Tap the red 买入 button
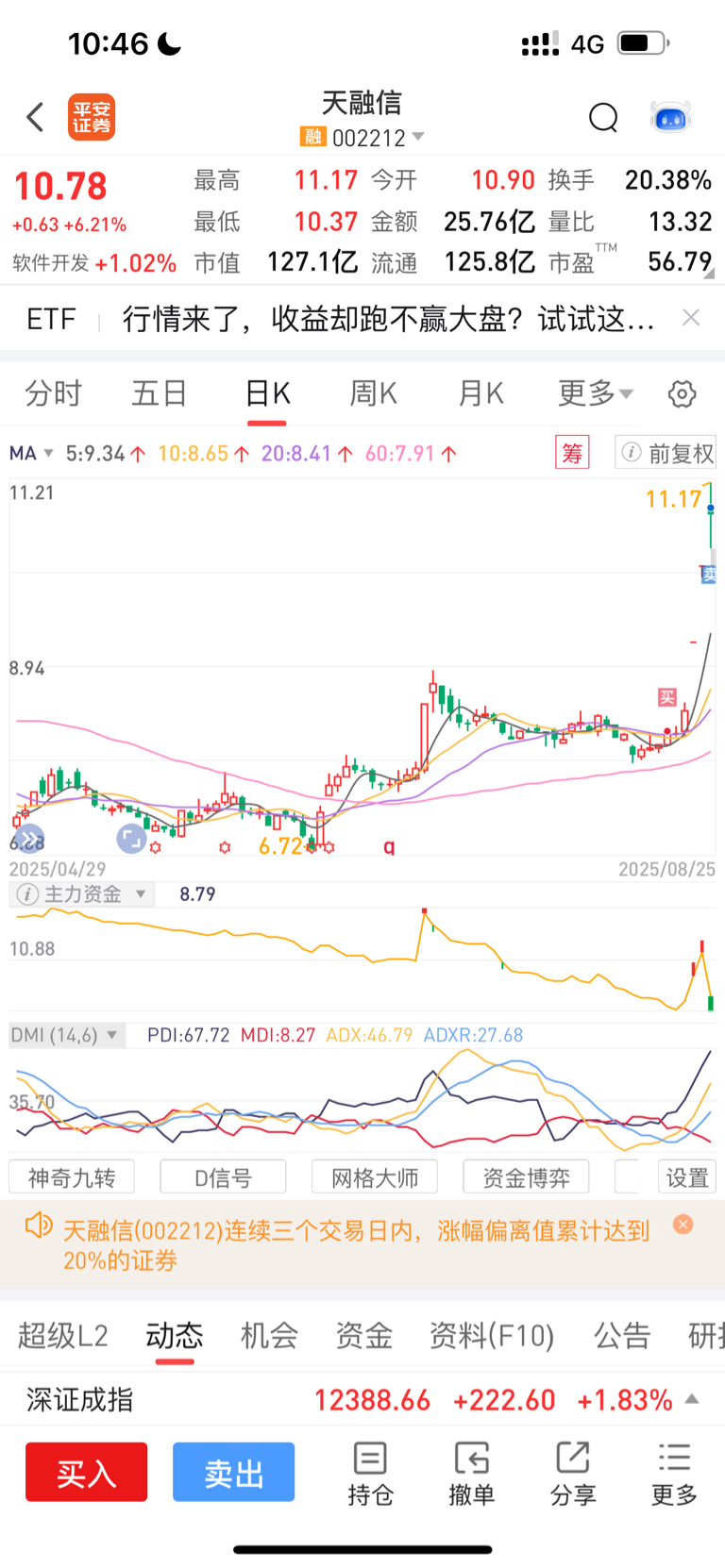Image resolution: width=725 pixels, height=1568 pixels. (x=87, y=1472)
